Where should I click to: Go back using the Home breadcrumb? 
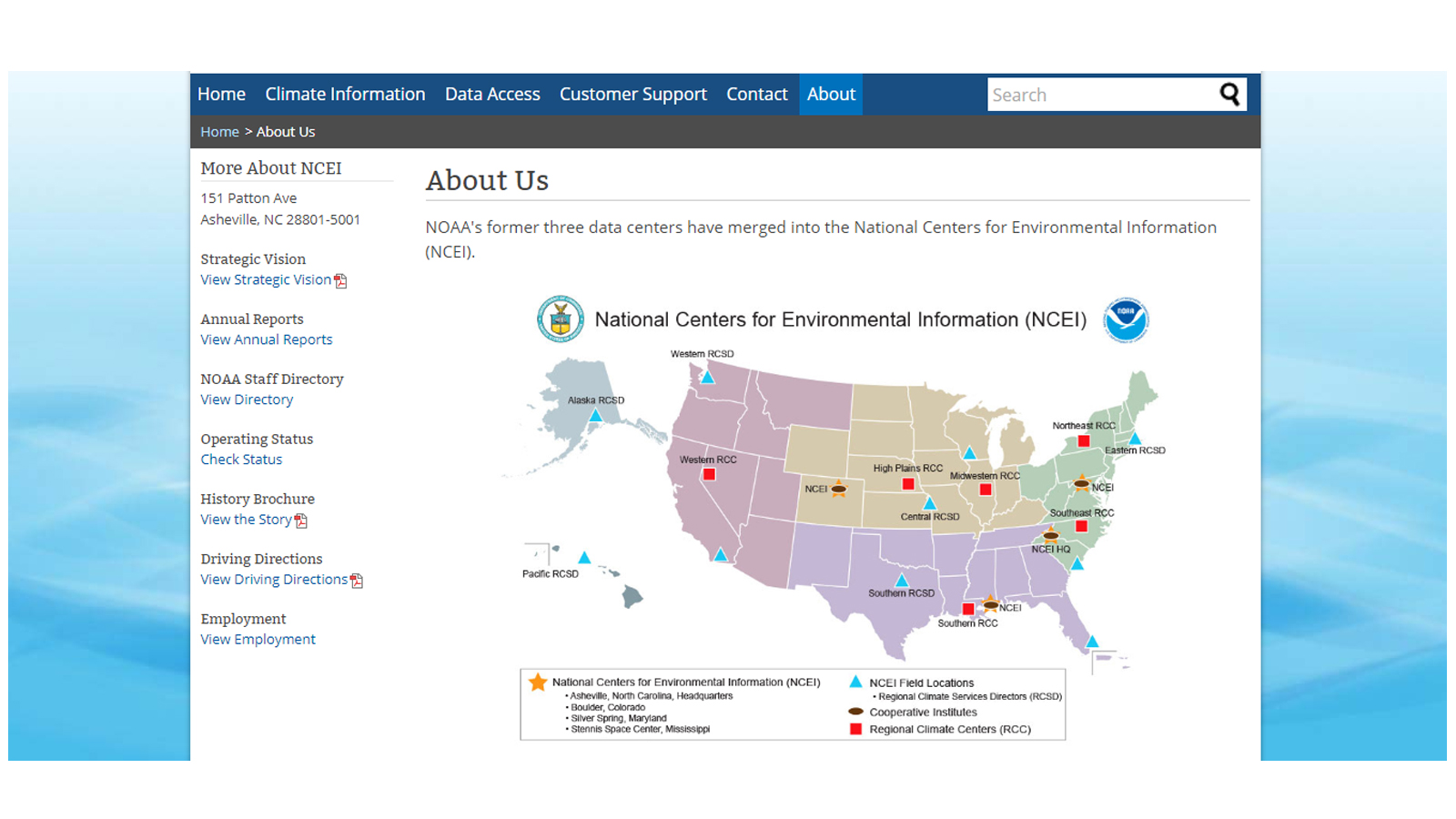(219, 132)
